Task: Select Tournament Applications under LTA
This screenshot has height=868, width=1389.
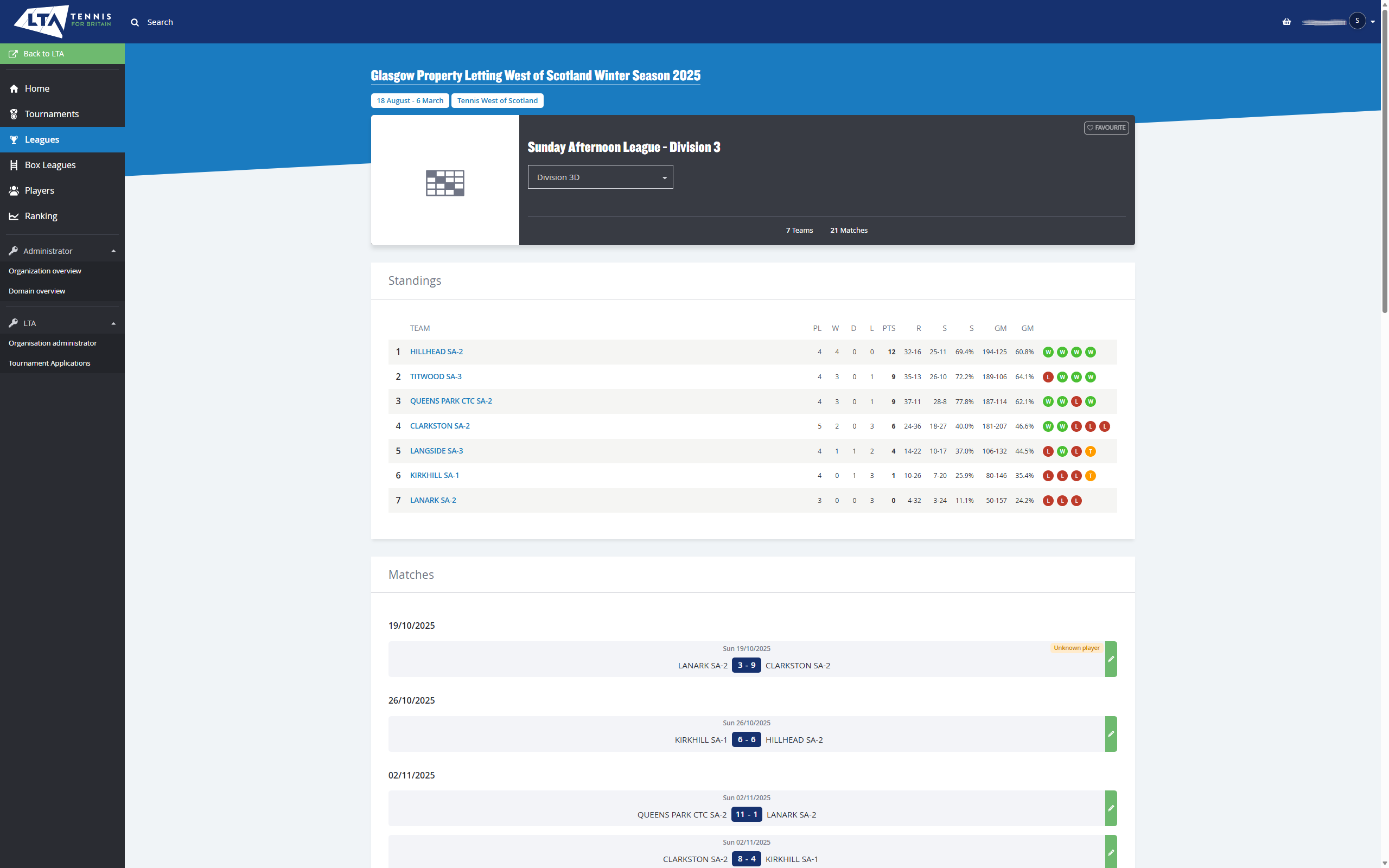Action: click(49, 363)
